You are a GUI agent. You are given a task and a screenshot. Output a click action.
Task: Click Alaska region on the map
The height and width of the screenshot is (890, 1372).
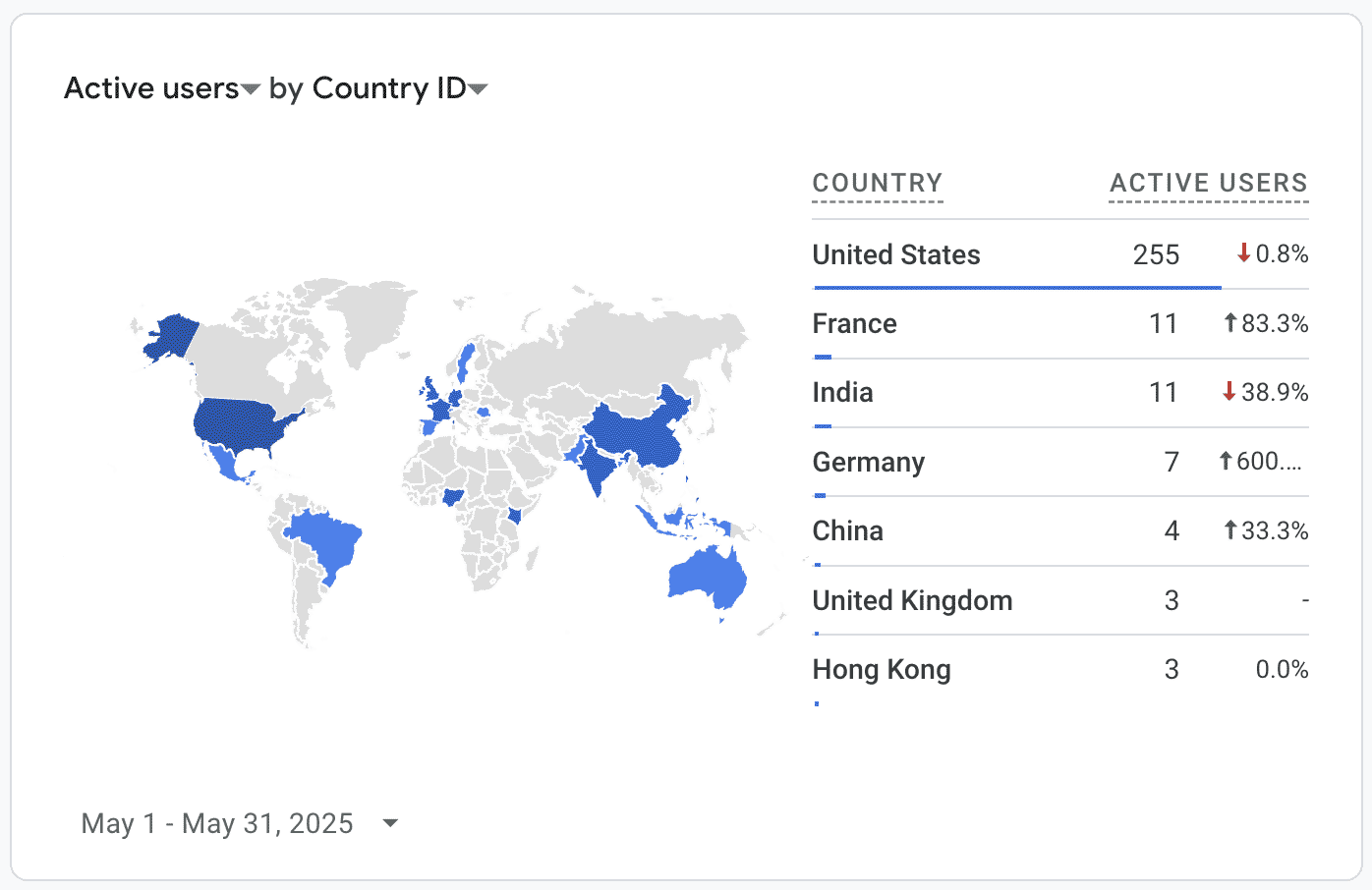click(174, 336)
